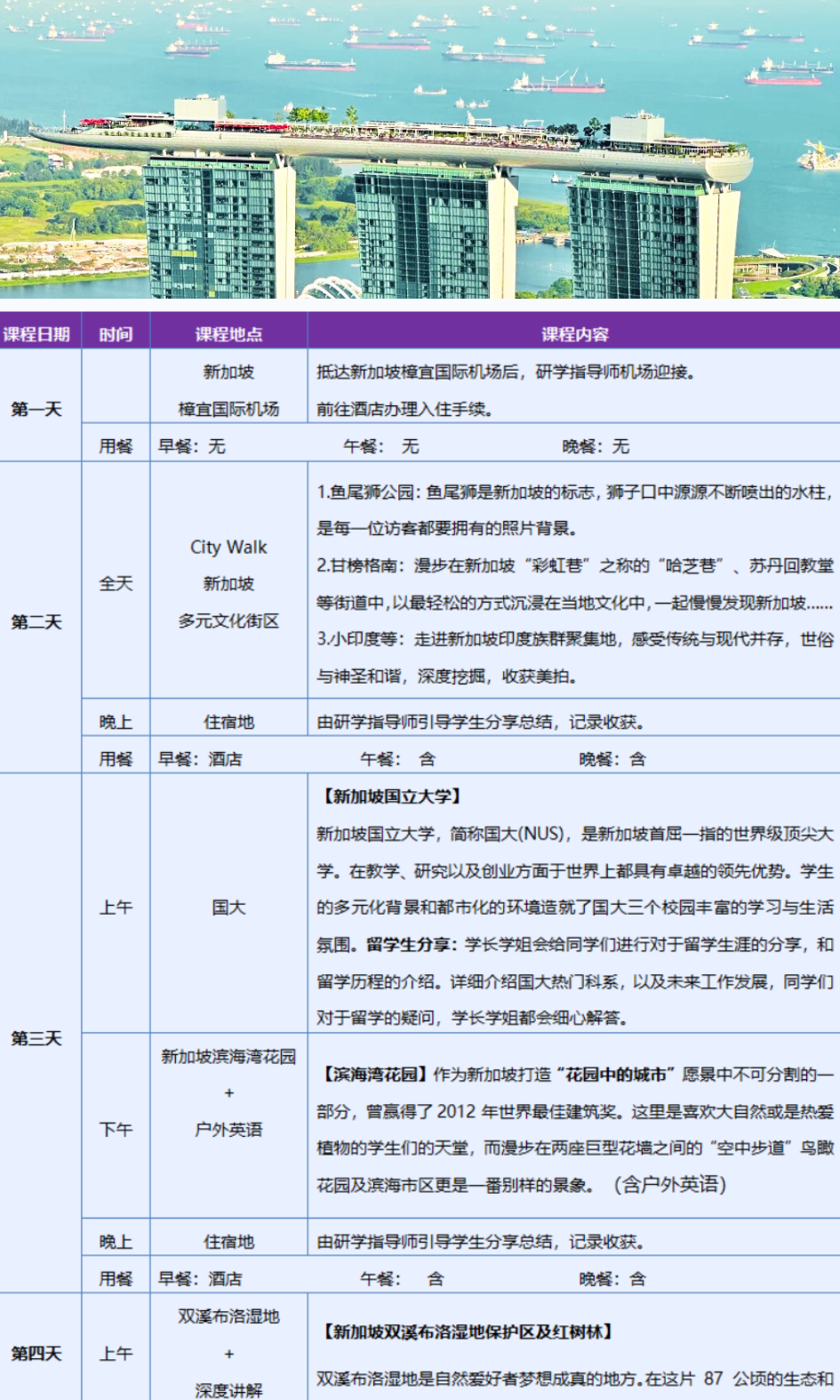Select the 第三天 row label
The height and width of the screenshot is (1400, 840).
(x=36, y=1038)
